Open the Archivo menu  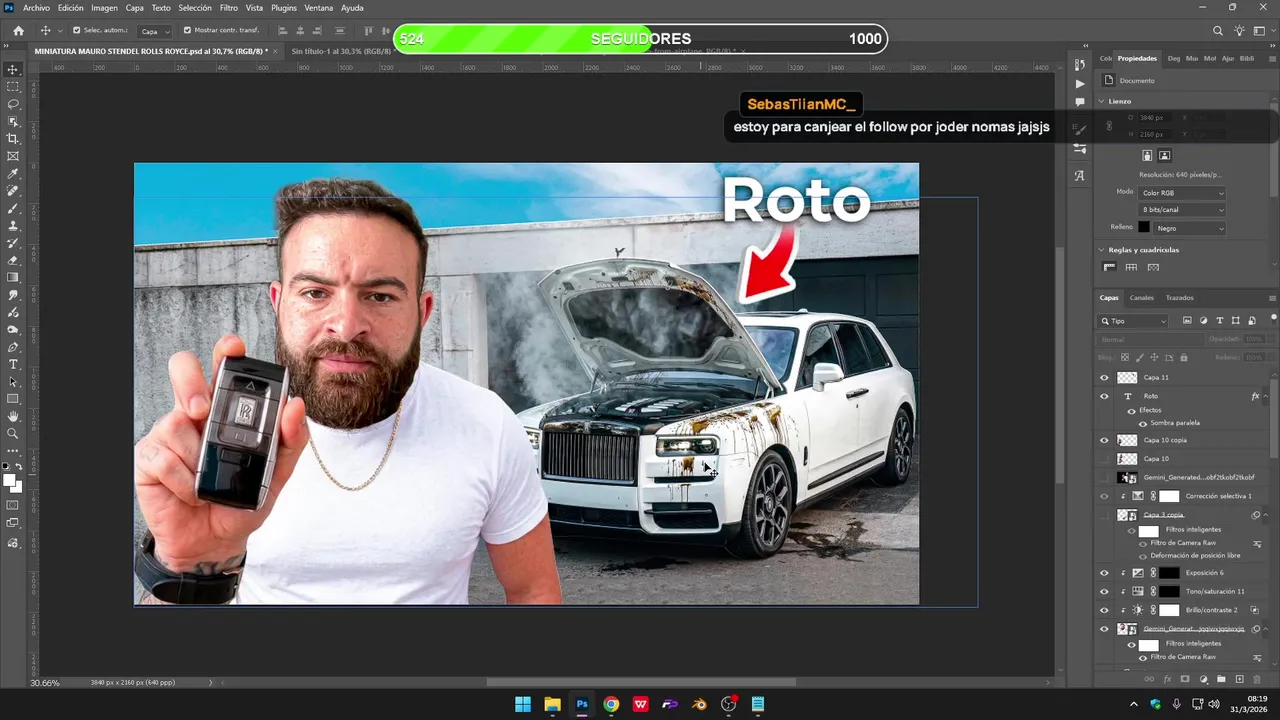(x=36, y=8)
